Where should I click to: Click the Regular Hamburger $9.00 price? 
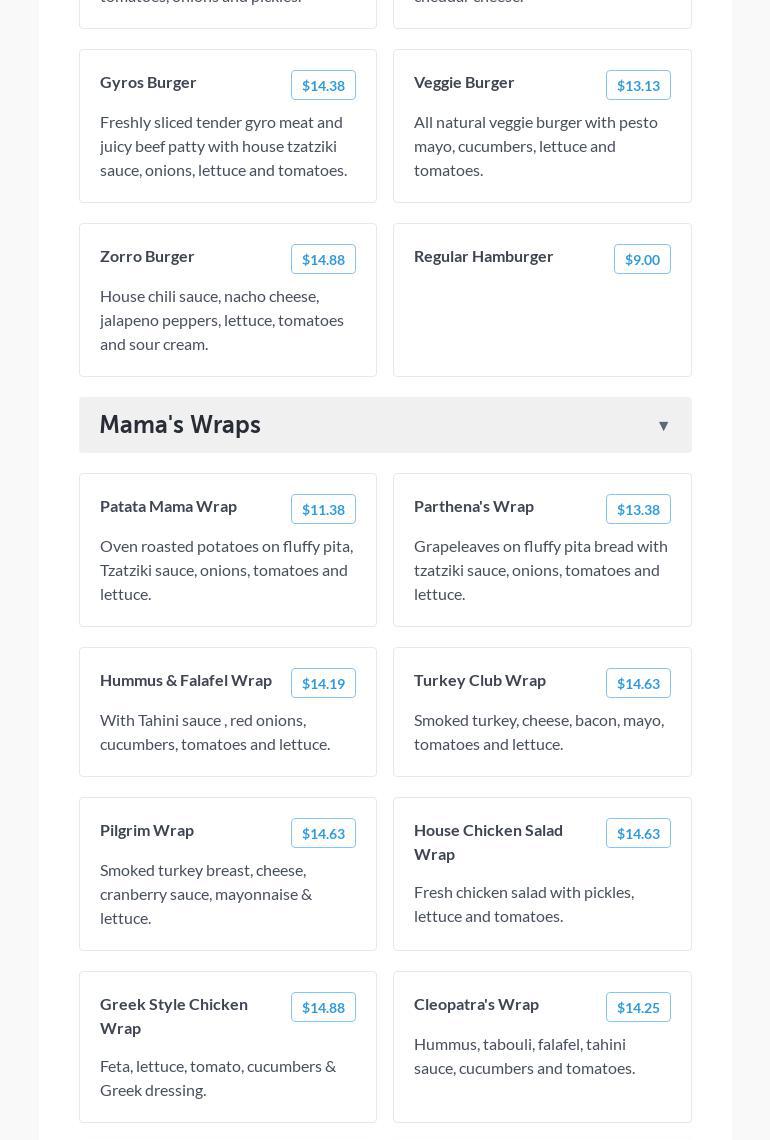(642, 260)
